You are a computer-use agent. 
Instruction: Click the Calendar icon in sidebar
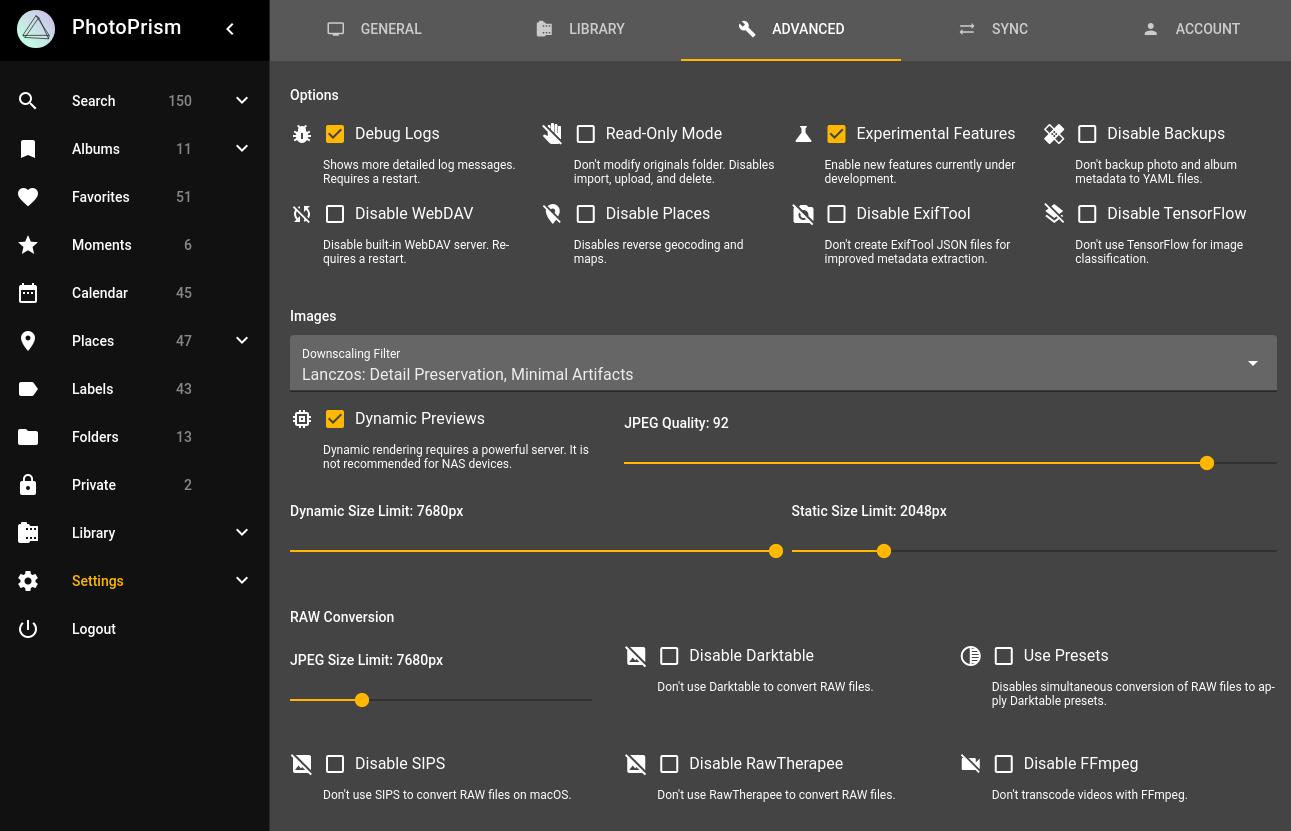tap(28, 293)
